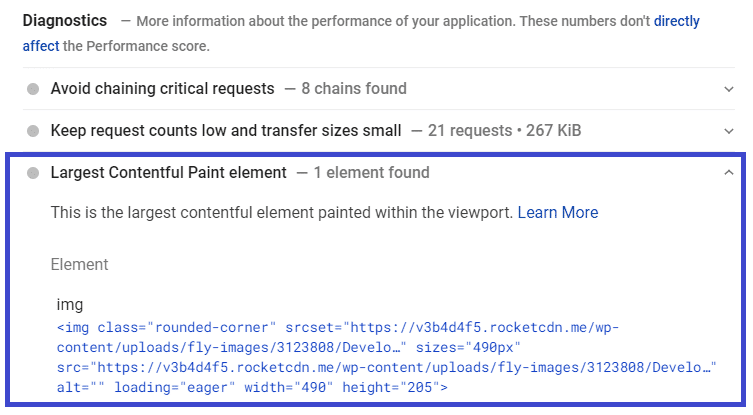
Task: Open the Learn More link
Action: [558, 212]
